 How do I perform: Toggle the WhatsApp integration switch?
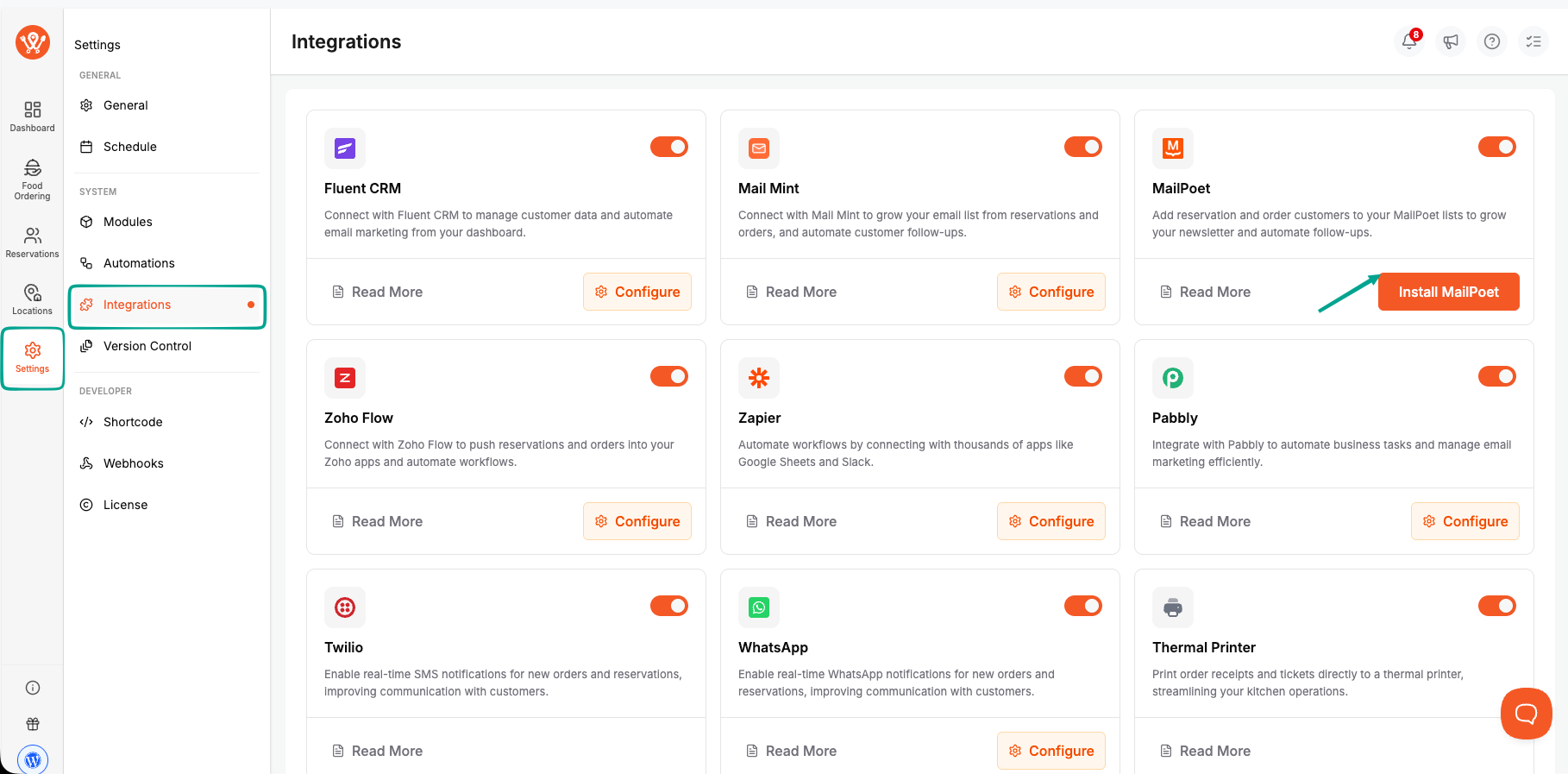pyautogui.click(x=1083, y=606)
